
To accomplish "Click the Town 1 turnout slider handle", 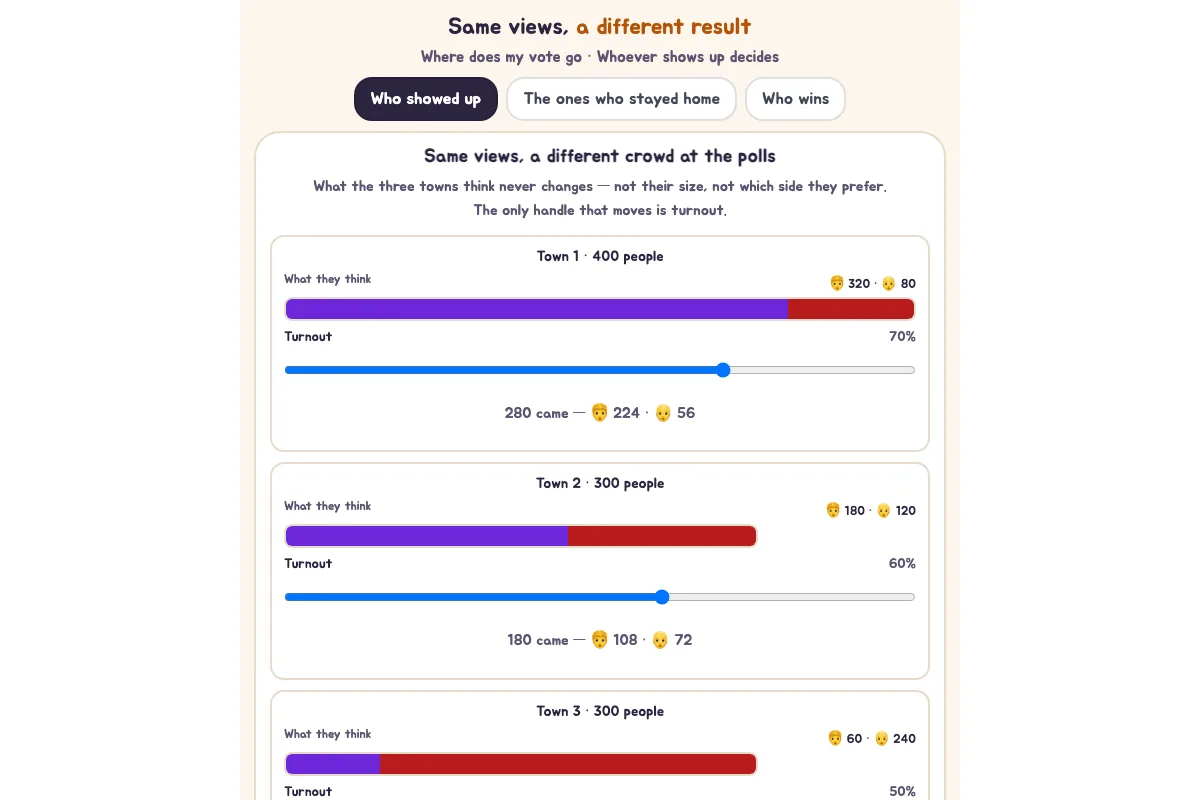I will tap(723, 370).
